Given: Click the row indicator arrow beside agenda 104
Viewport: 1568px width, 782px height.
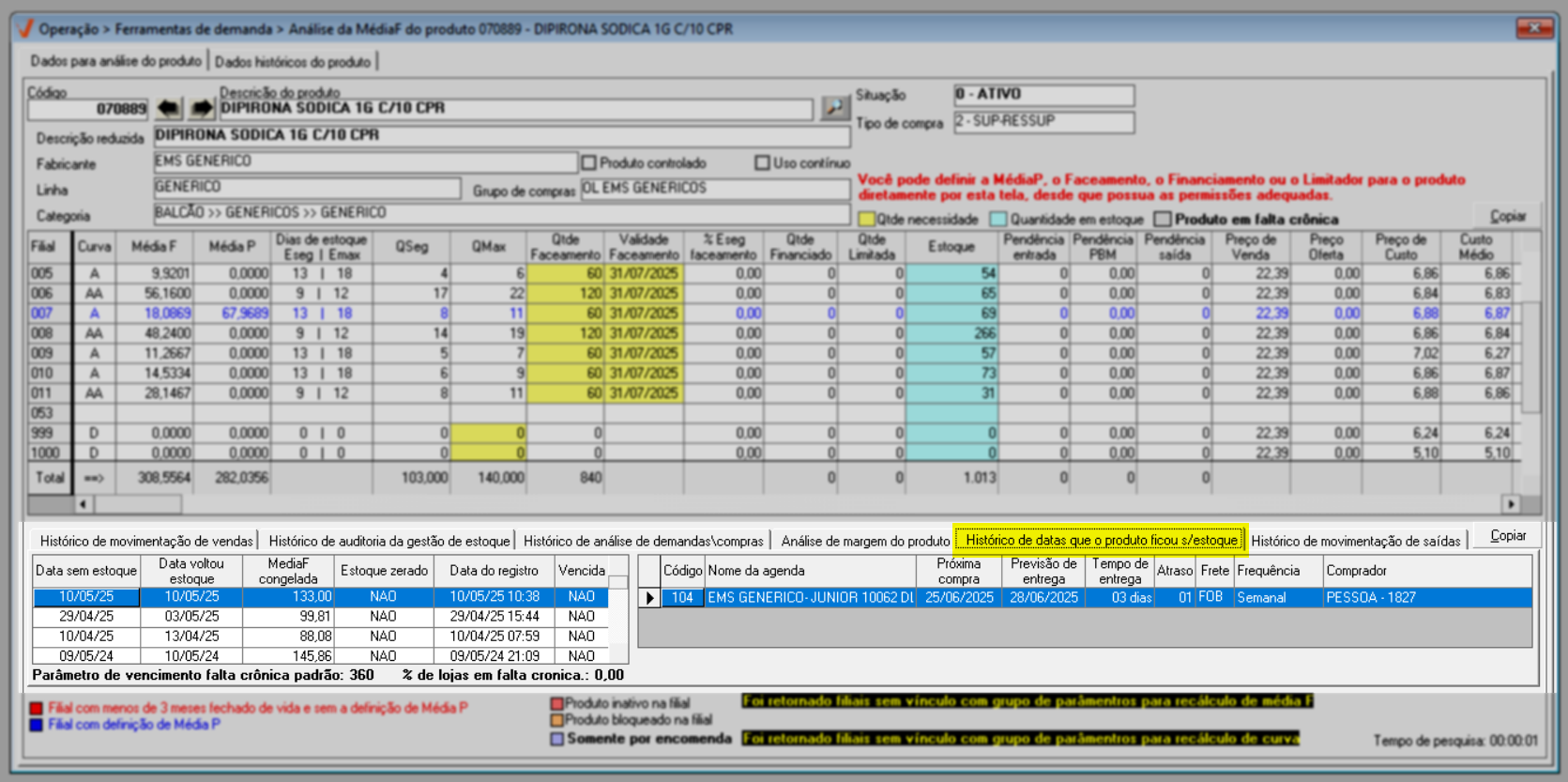Looking at the screenshot, I should tap(648, 598).
